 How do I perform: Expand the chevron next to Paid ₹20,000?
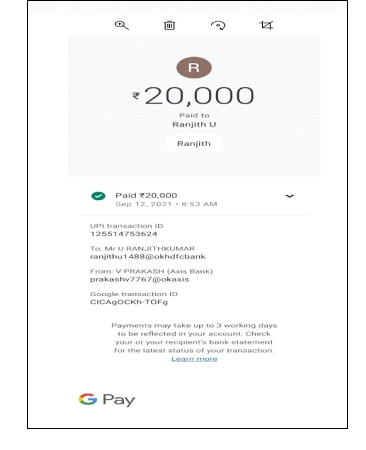pyautogui.click(x=290, y=196)
